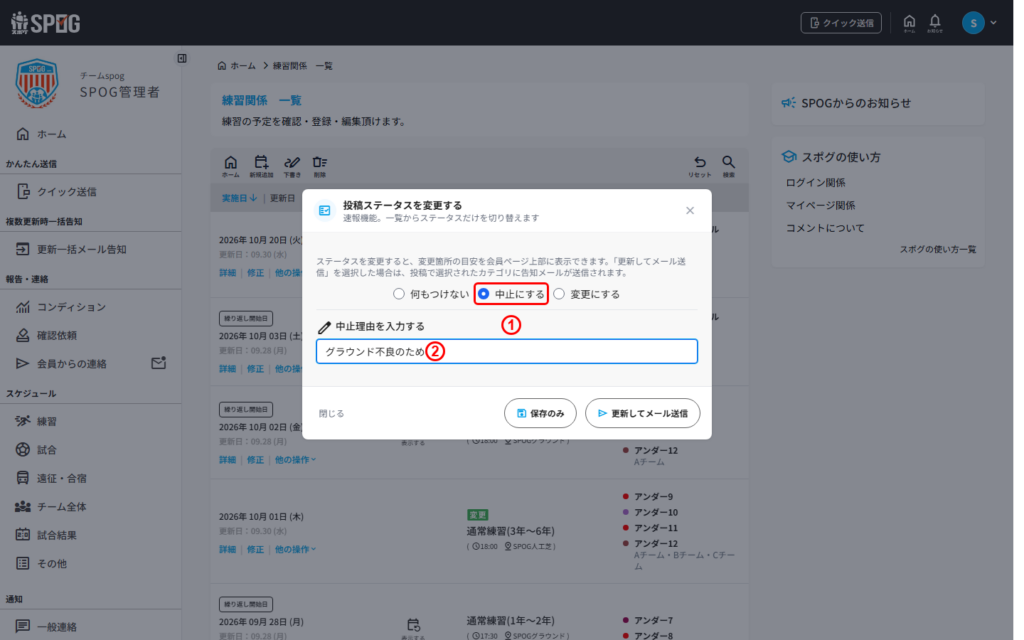Expand 他の操作 for 2026年10月02日 entry
Screen dimensions: 1024x640
(x=295, y=460)
